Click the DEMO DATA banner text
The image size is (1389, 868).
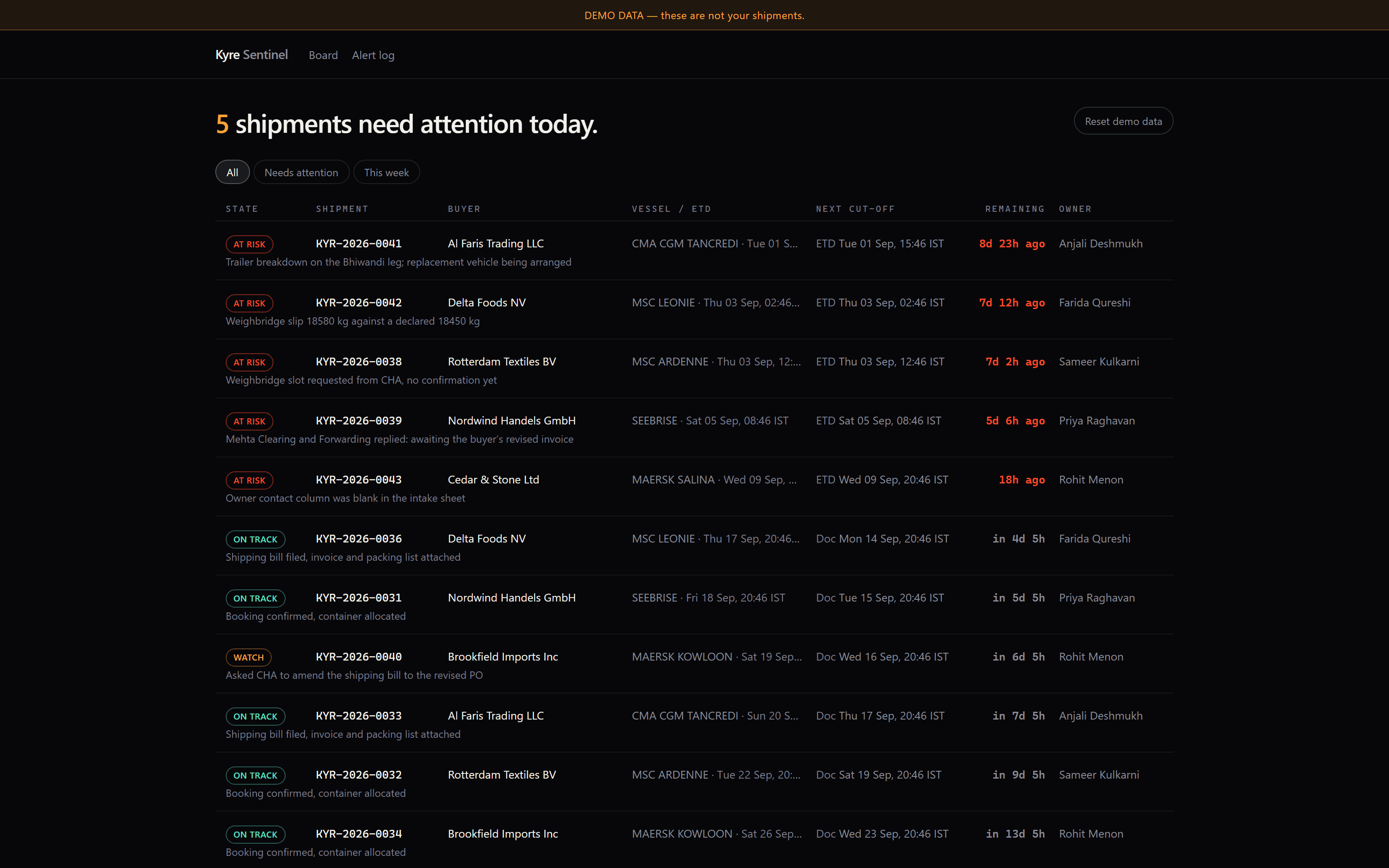(x=694, y=16)
